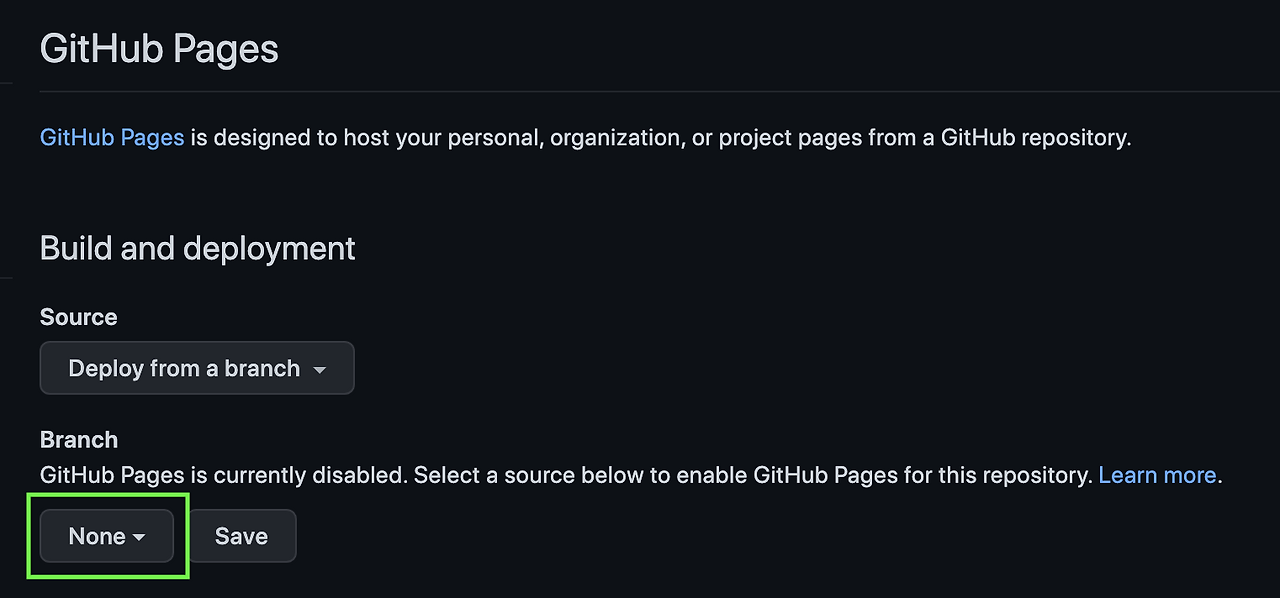Click the Source dropdown under Build and deployment
The height and width of the screenshot is (598, 1280).
196,368
